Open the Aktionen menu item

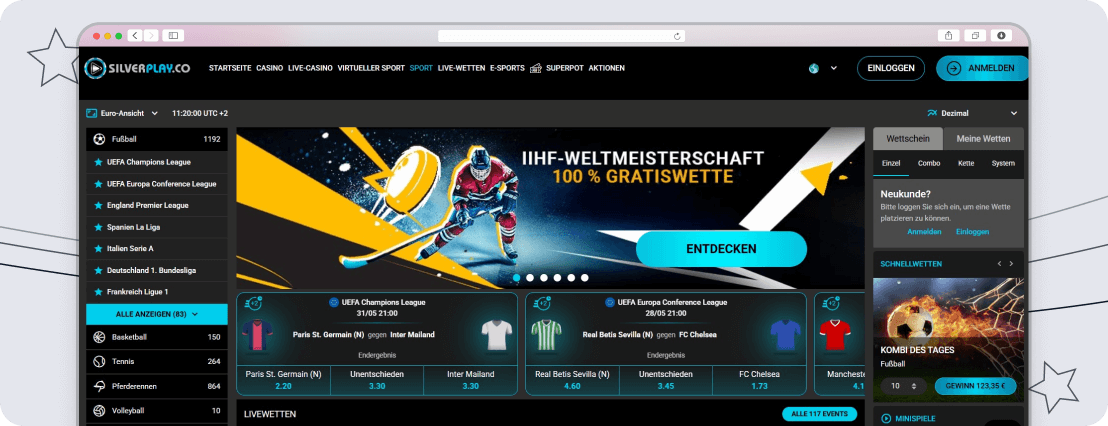point(606,69)
